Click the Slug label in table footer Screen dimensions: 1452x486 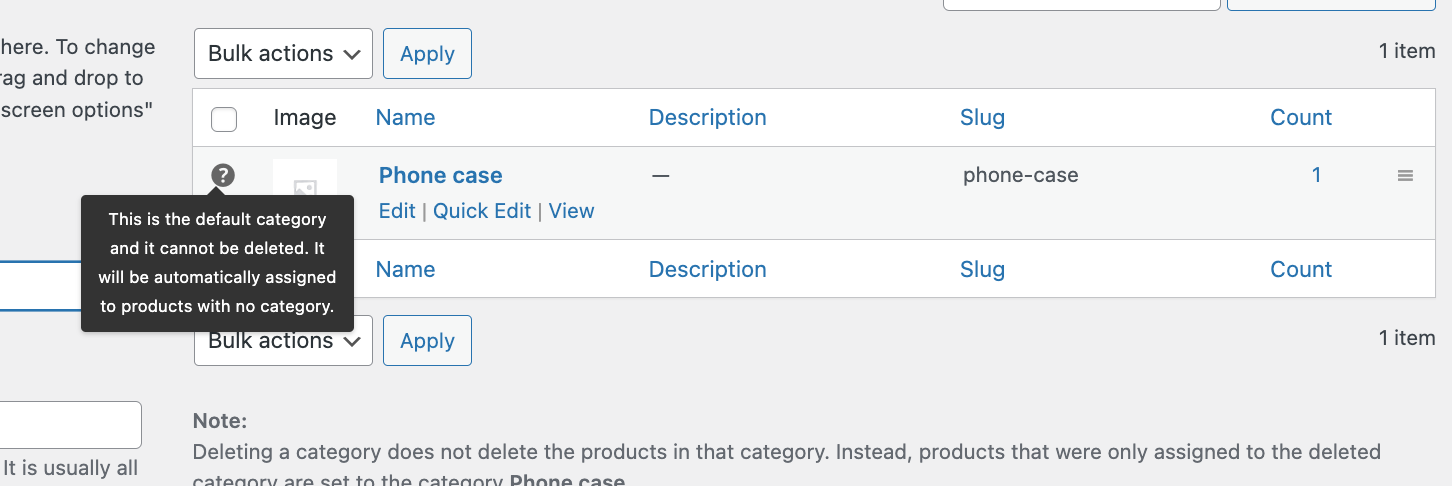[982, 269]
